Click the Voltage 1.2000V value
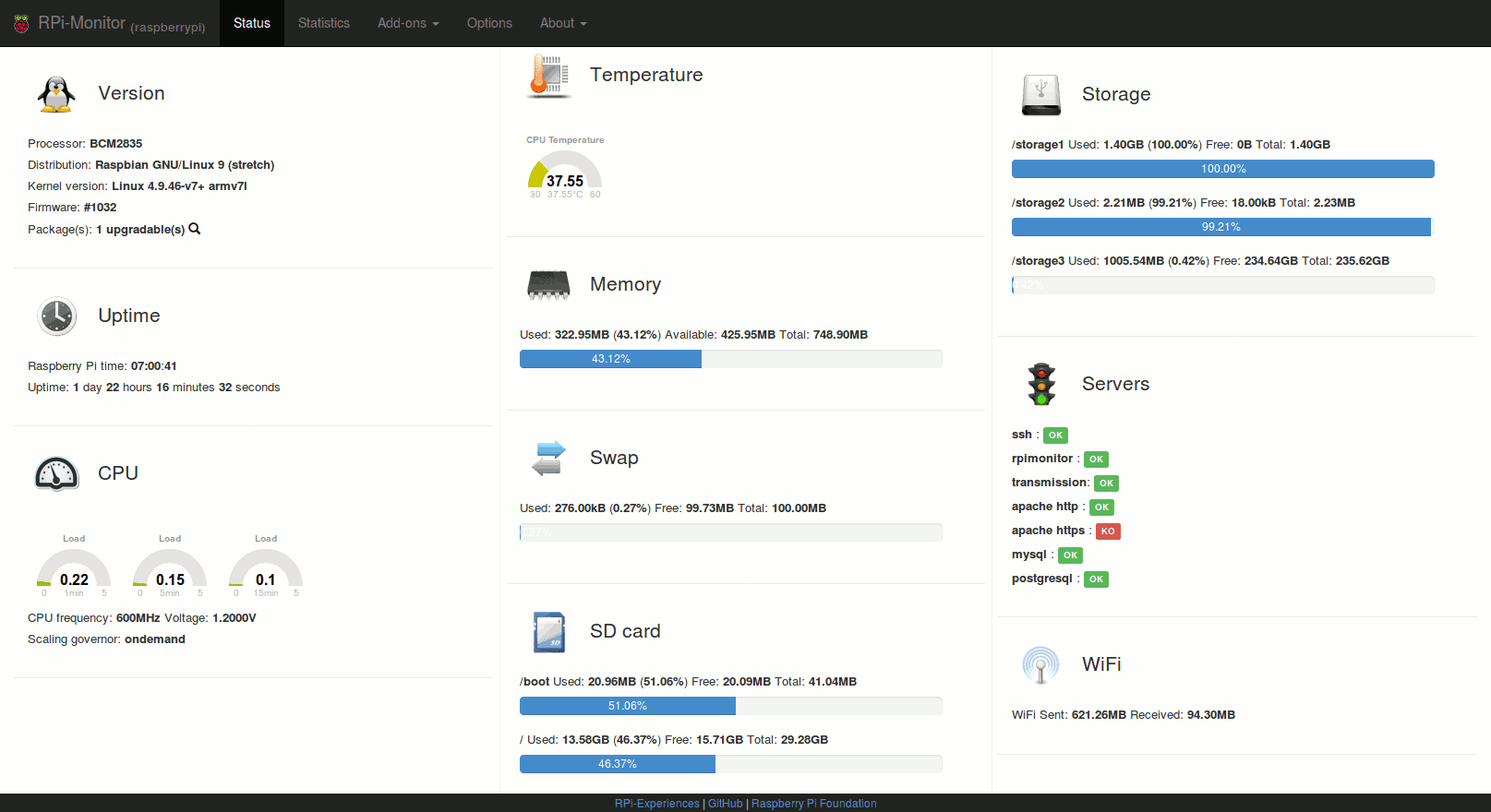This screenshot has height=812, width=1491. click(x=234, y=618)
